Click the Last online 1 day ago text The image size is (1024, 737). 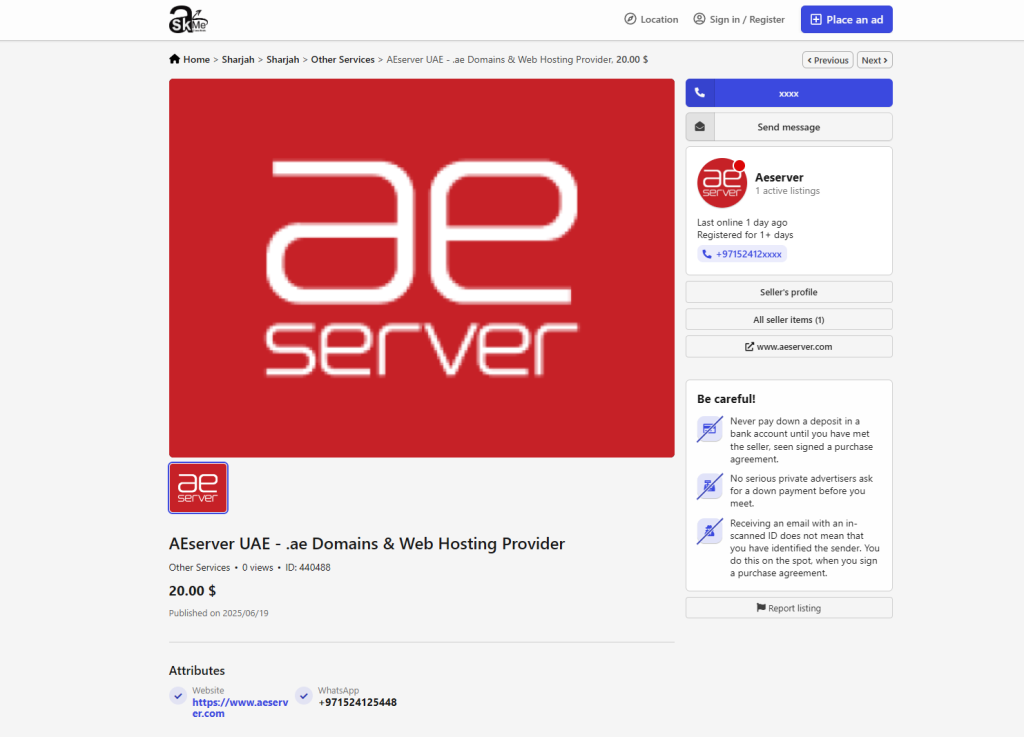coord(742,223)
